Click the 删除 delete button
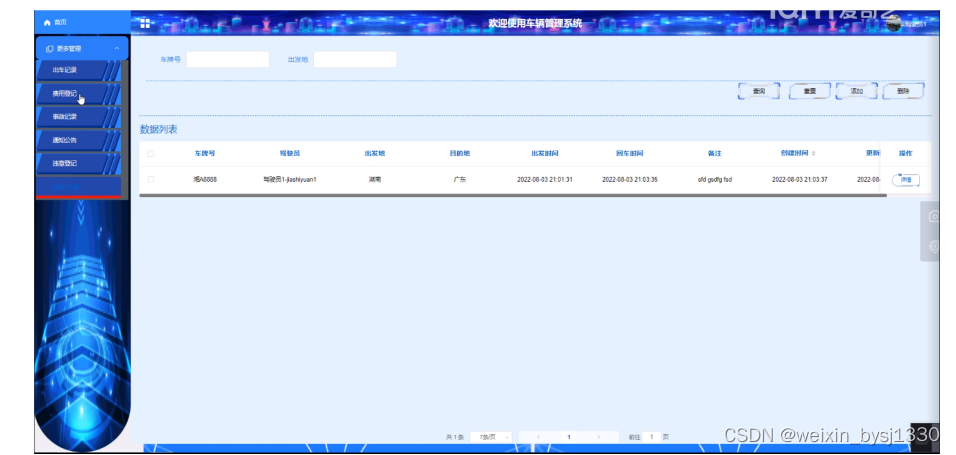The width and height of the screenshot is (956, 455). pos(903,91)
